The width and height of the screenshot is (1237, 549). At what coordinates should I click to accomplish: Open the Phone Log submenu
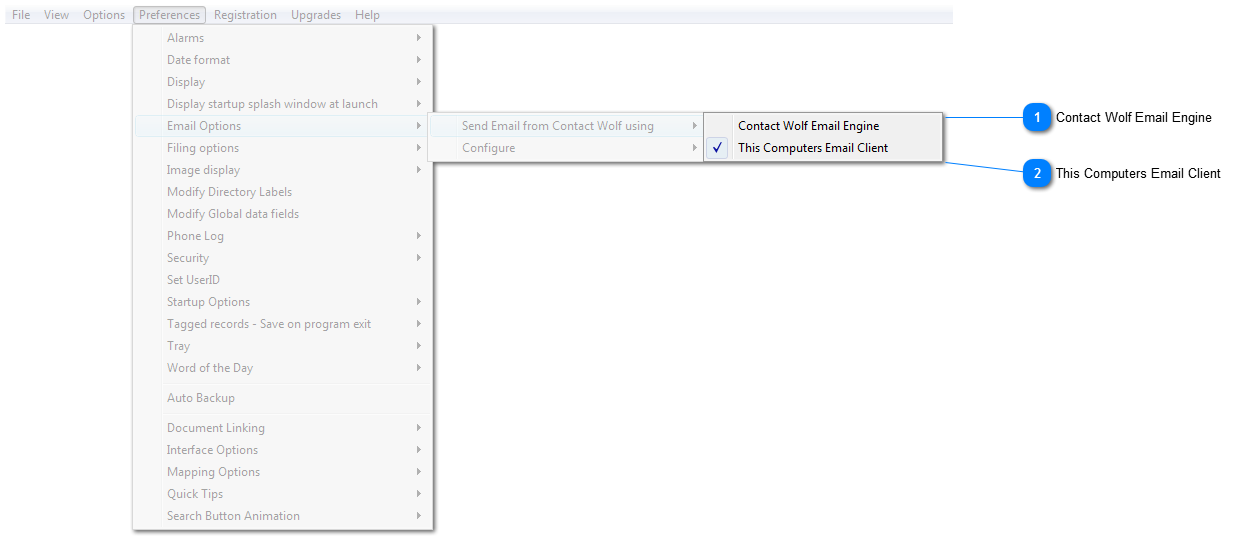tap(282, 236)
